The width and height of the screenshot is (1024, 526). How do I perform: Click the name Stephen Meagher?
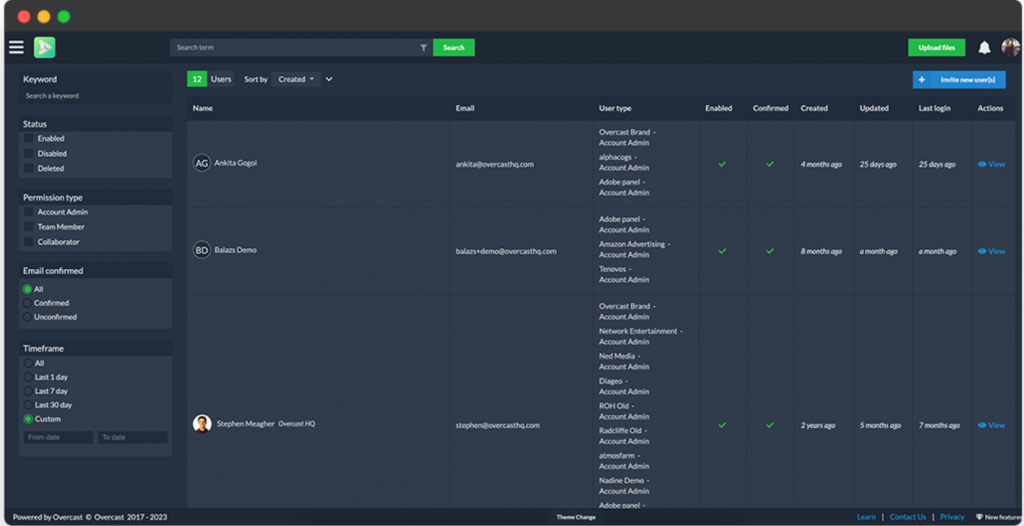click(x=246, y=424)
